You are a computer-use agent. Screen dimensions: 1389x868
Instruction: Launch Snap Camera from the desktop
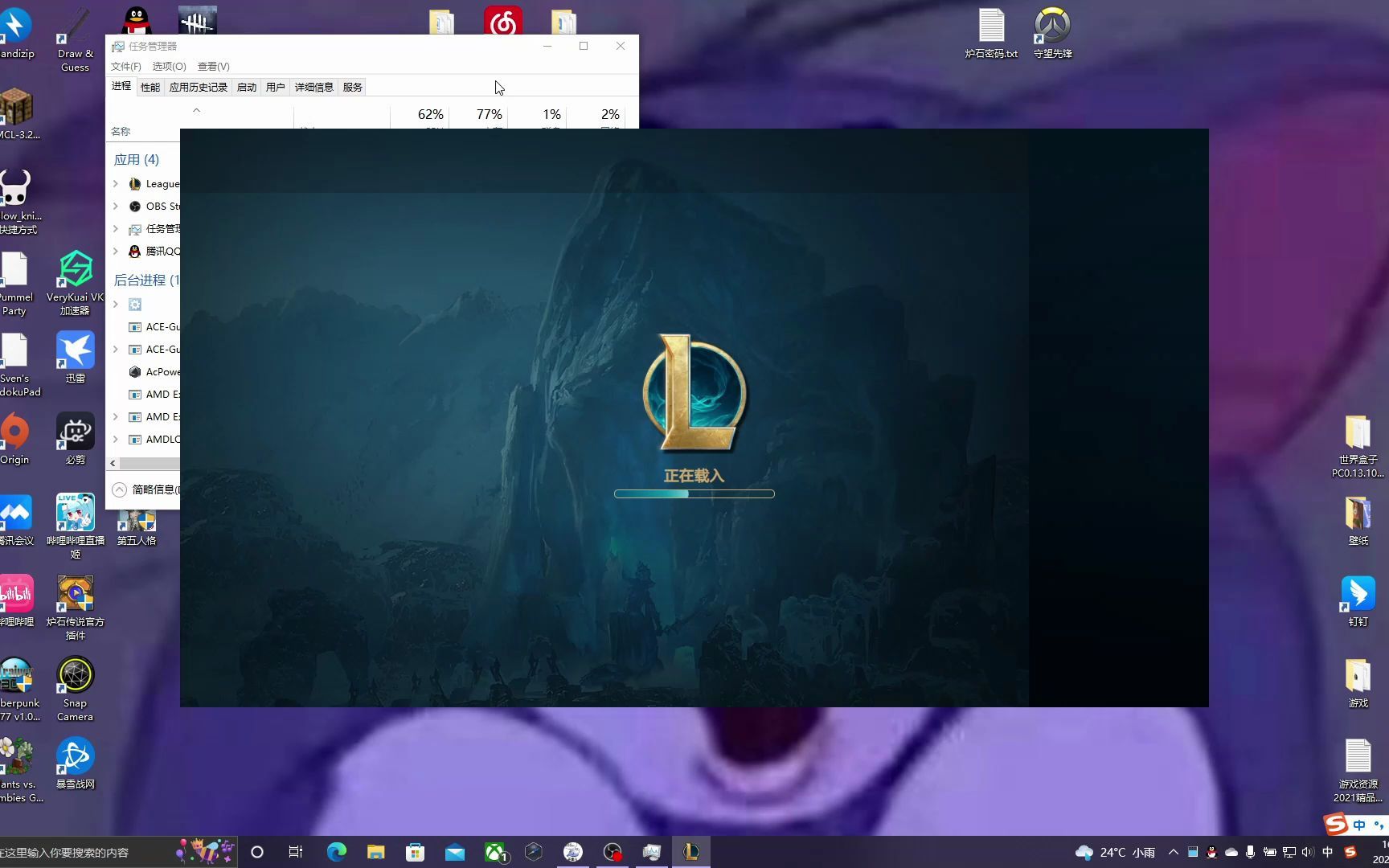click(76, 689)
